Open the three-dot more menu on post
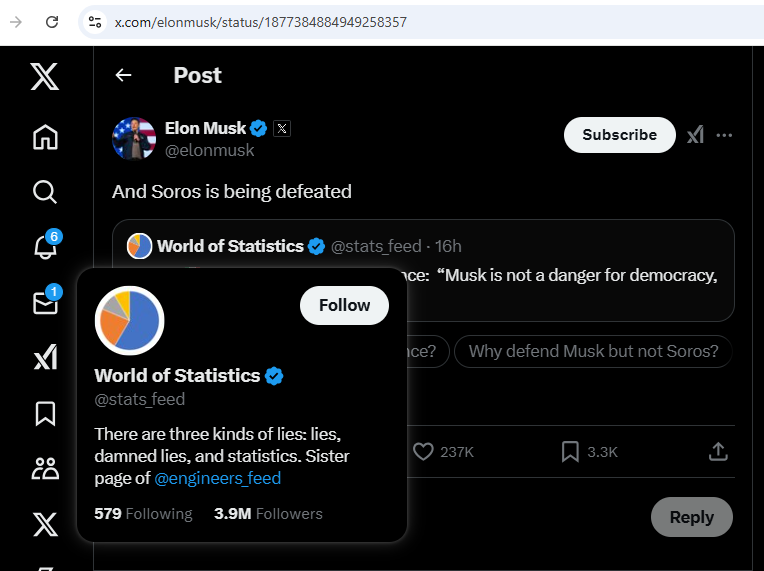This screenshot has width=764, height=571. coord(724,135)
